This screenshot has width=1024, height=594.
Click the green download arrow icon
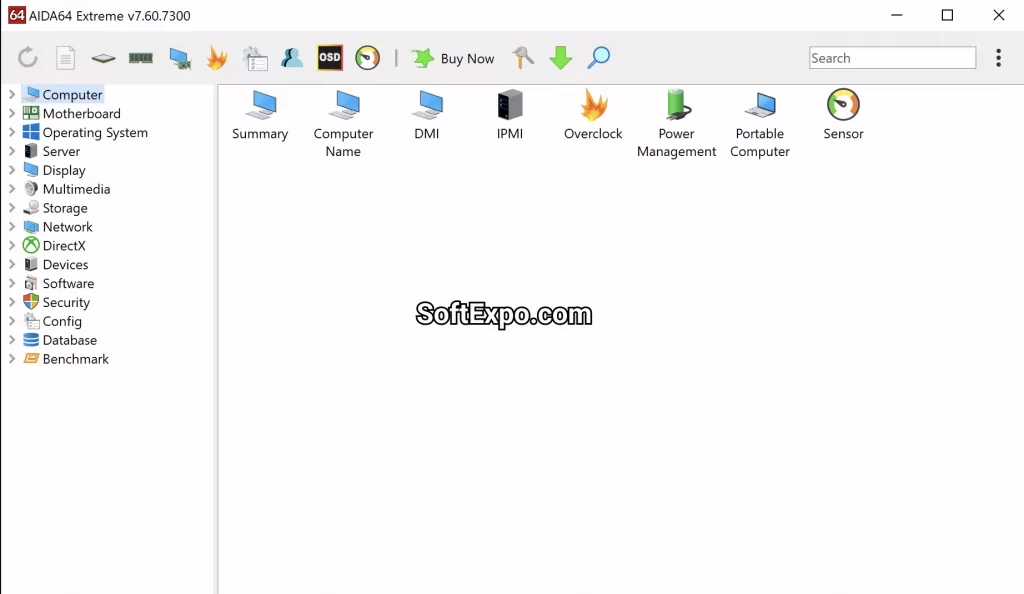[561, 58]
